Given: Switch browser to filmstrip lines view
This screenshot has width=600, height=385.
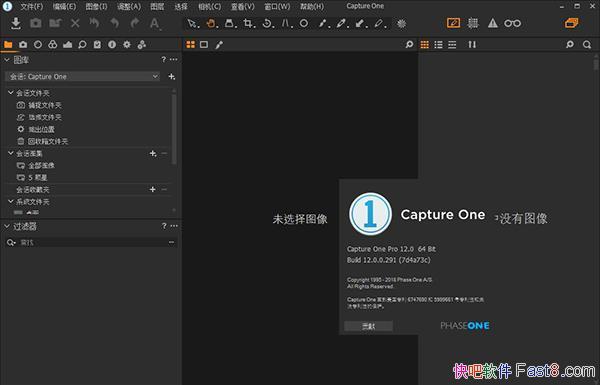Looking at the screenshot, I should coord(452,45).
